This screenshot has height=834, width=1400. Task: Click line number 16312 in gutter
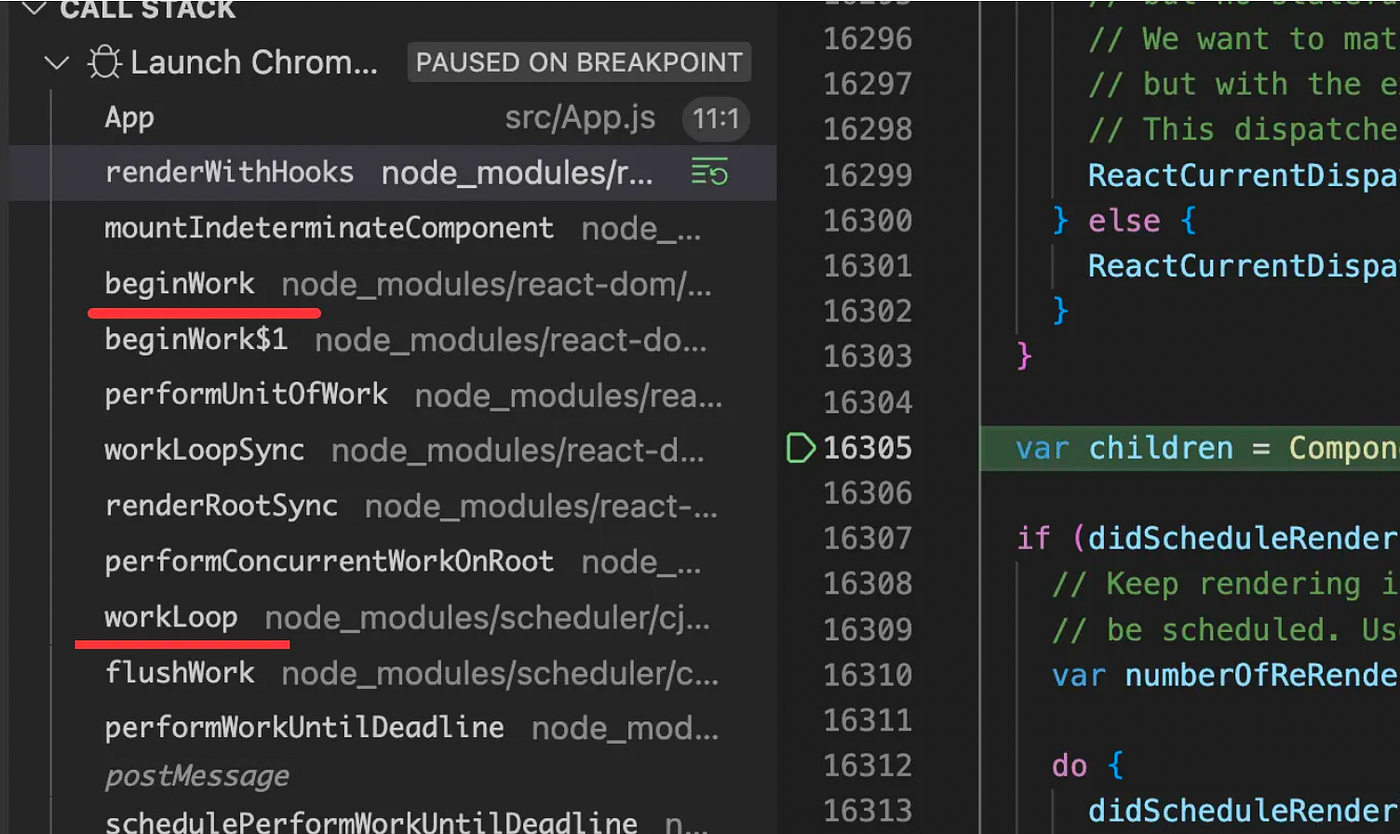[x=868, y=766]
